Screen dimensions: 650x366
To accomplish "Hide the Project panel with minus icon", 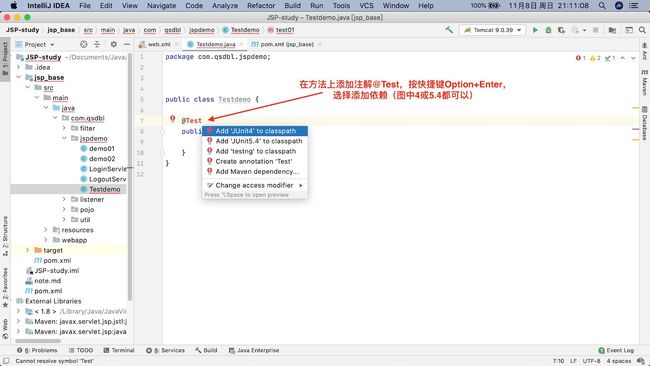I will 127,44.
